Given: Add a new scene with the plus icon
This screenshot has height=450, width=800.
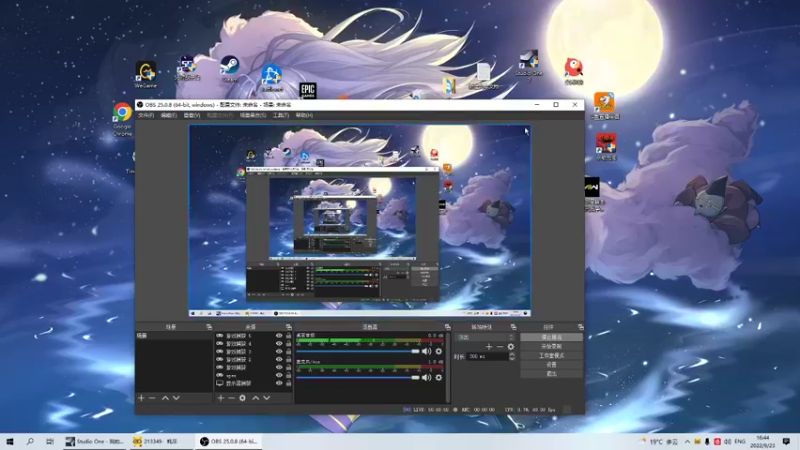Looking at the screenshot, I should [141, 398].
